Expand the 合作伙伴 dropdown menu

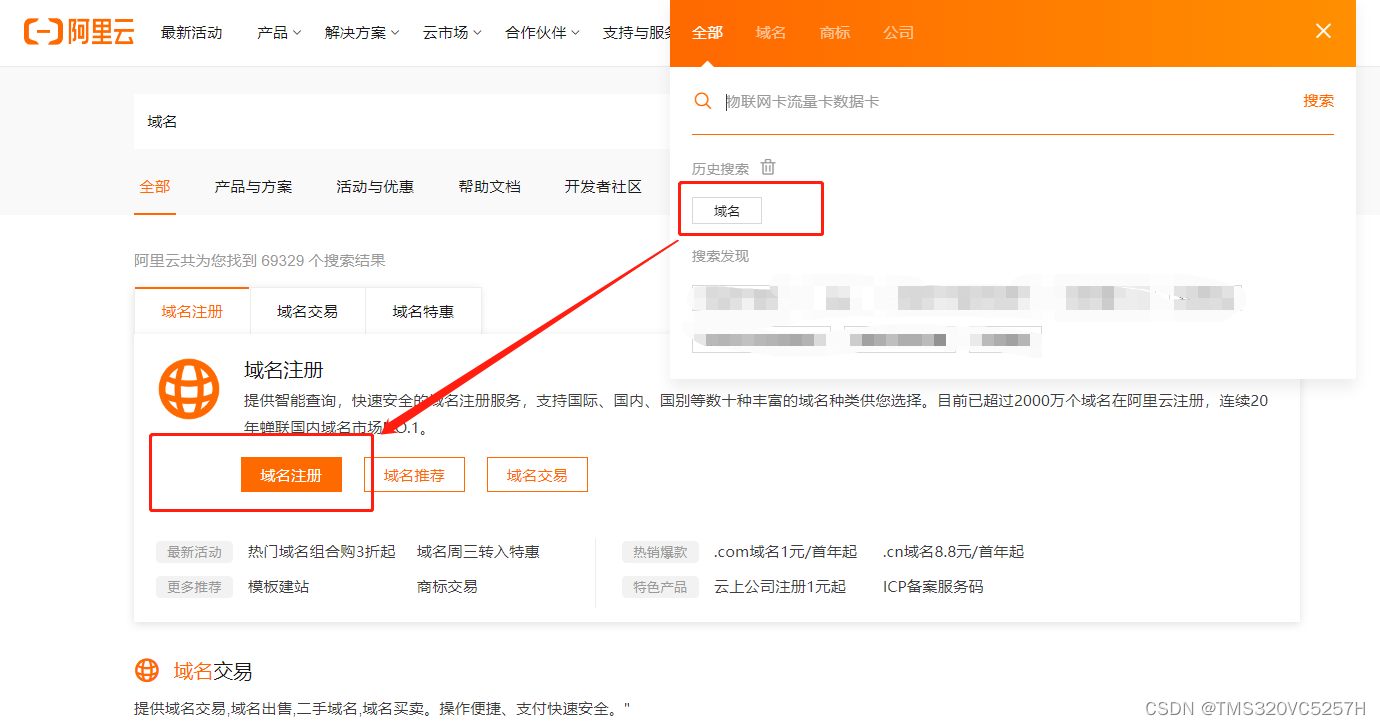[x=542, y=33]
